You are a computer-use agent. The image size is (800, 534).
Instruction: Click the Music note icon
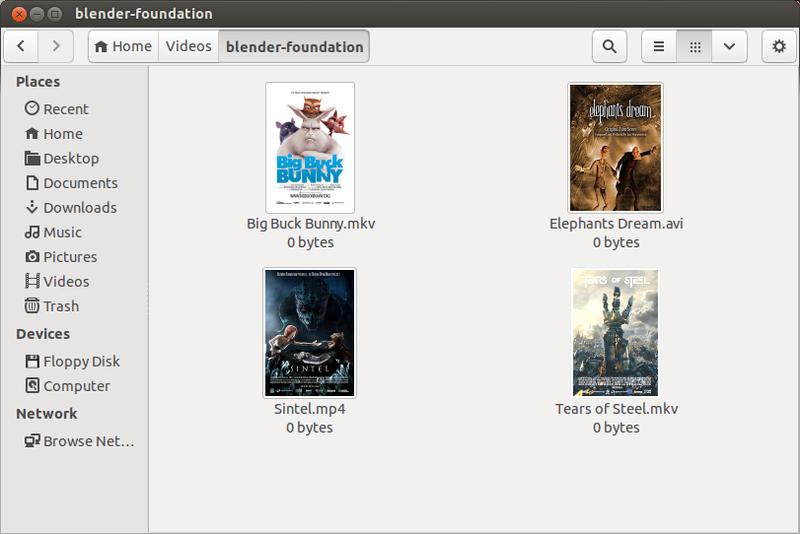click(x=32, y=232)
